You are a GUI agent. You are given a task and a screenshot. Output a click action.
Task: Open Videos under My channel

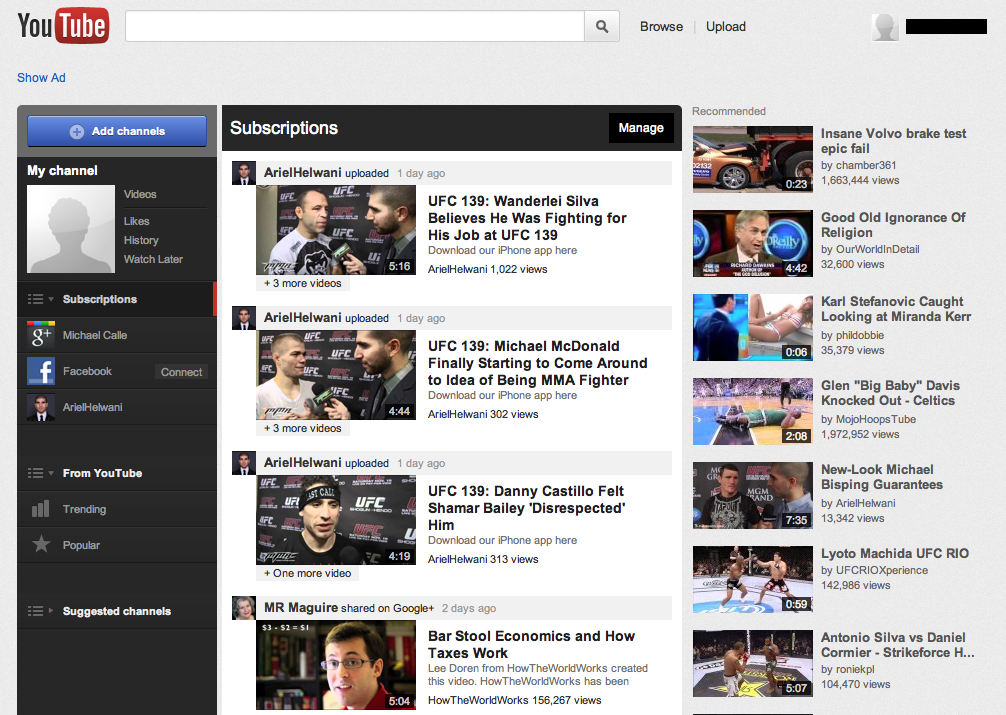tap(140, 194)
